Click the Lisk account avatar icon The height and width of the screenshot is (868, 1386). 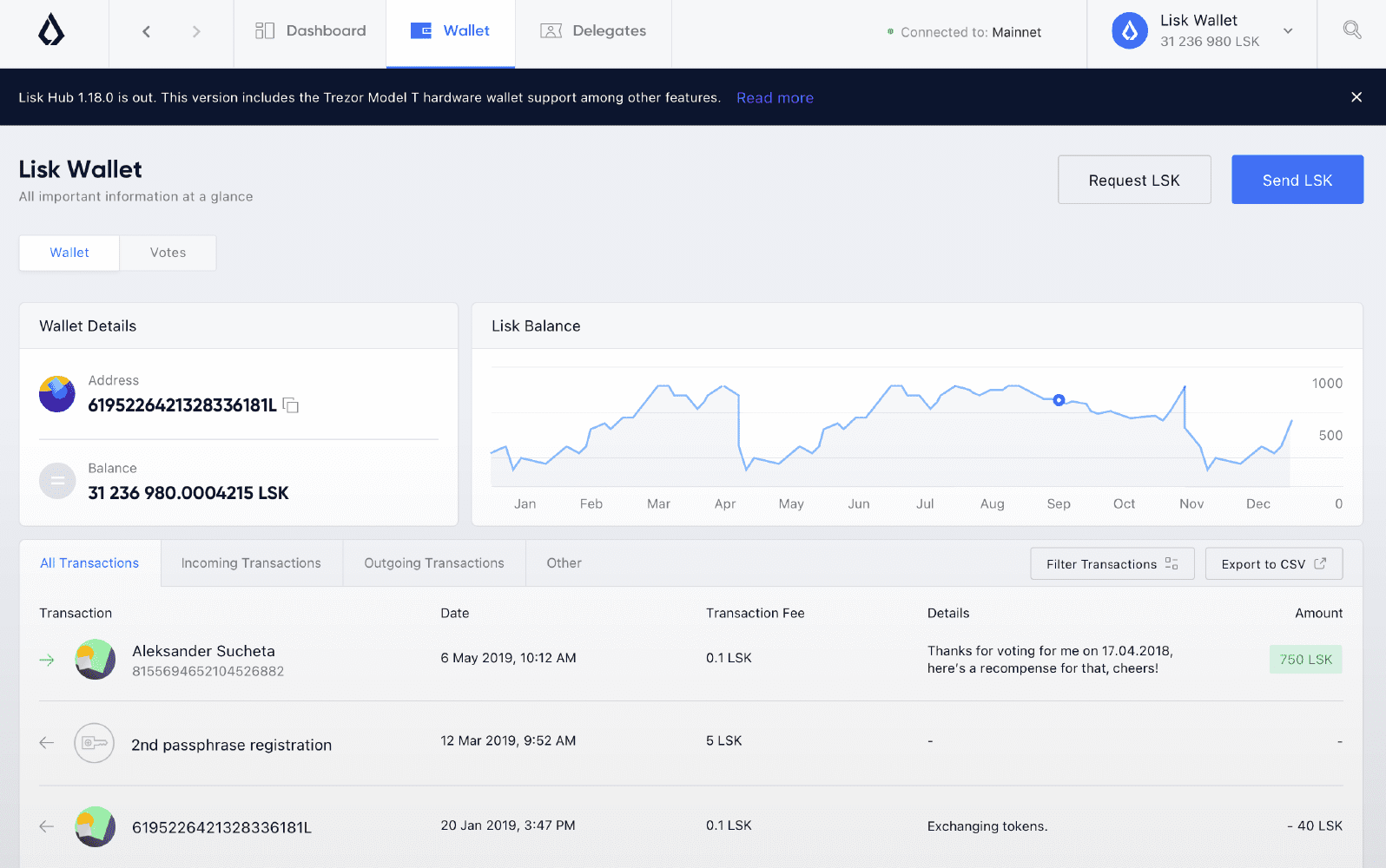(x=1130, y=31)
